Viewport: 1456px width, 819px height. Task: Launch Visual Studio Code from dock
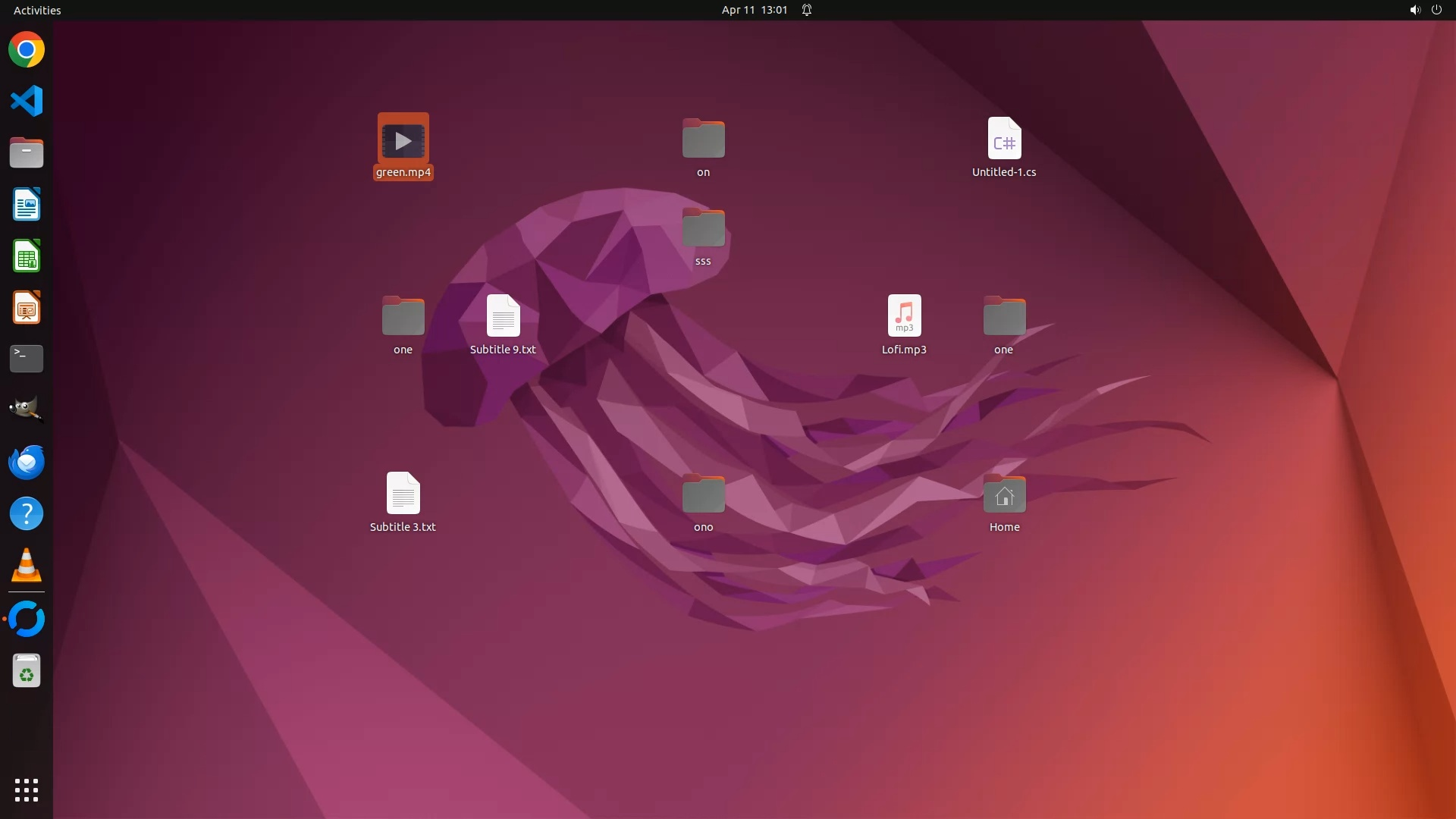27,101
